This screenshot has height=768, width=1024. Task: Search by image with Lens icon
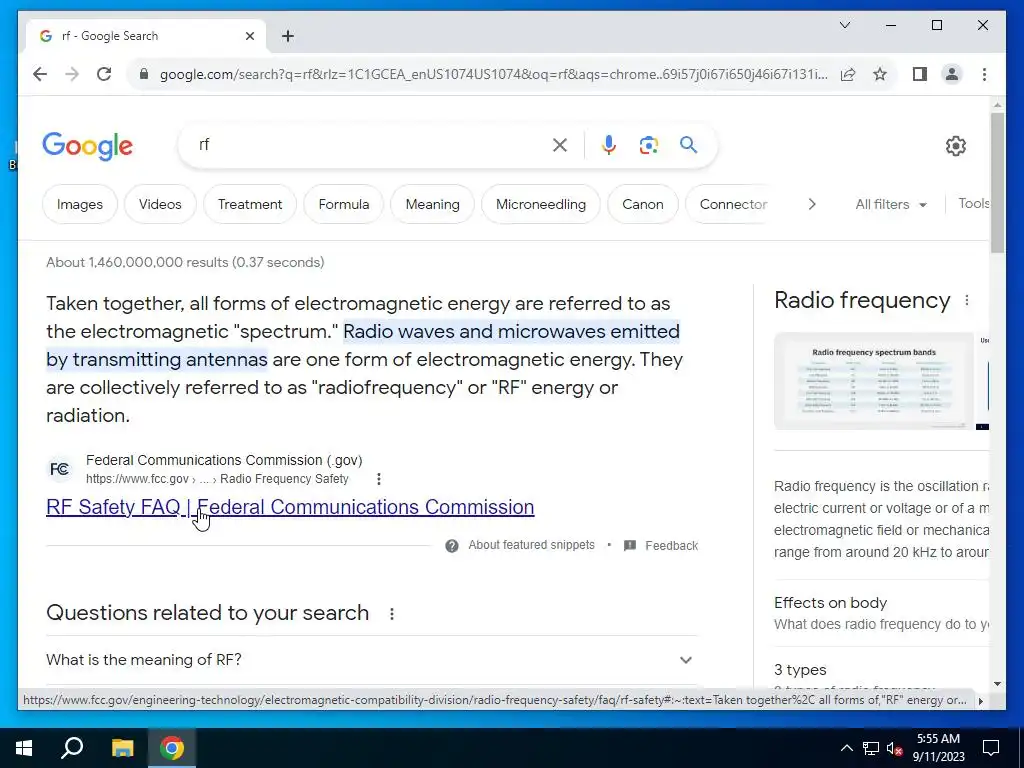tap(648, 145)
